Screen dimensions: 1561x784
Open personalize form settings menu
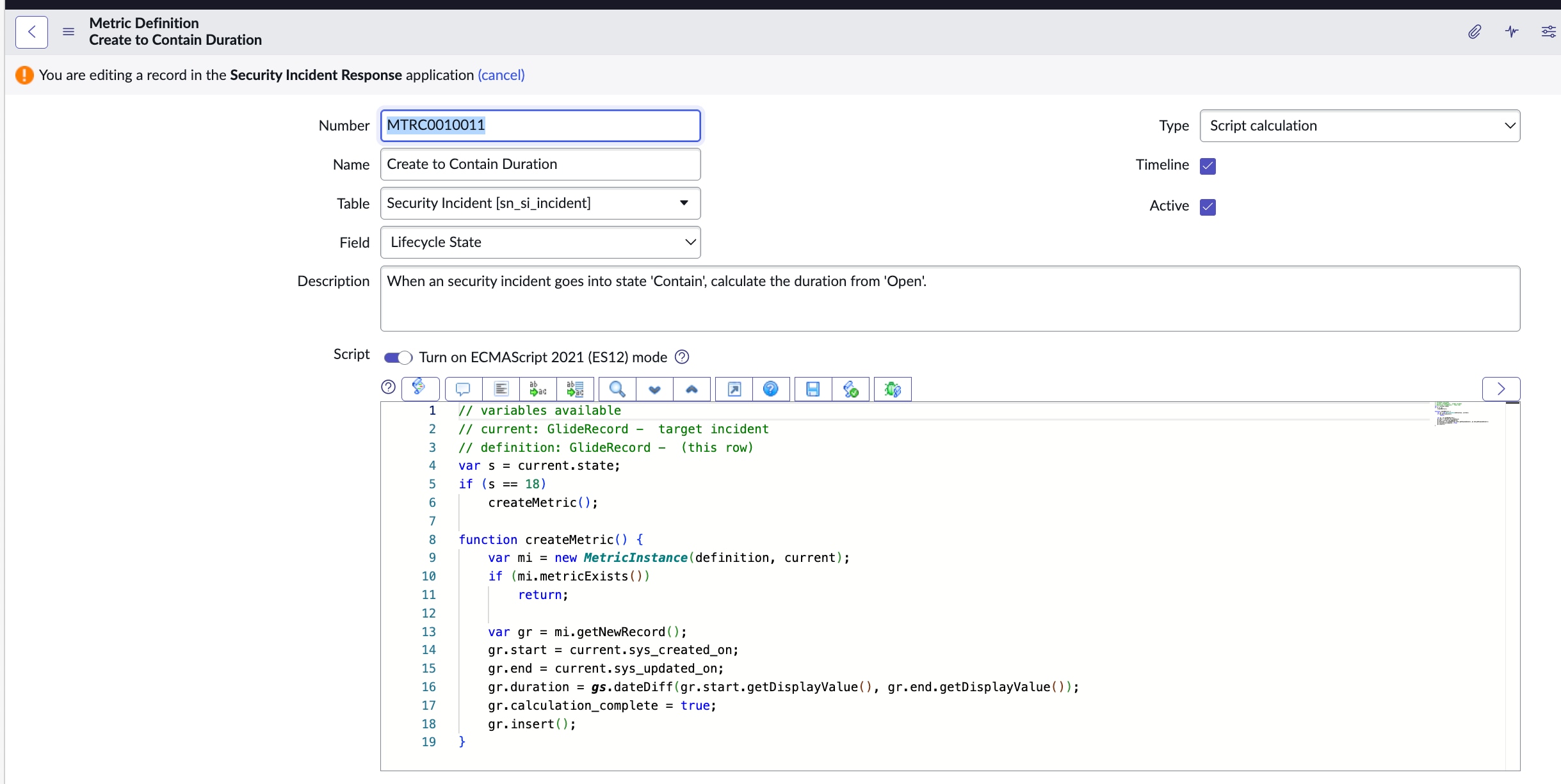(x=1548, y=32)
